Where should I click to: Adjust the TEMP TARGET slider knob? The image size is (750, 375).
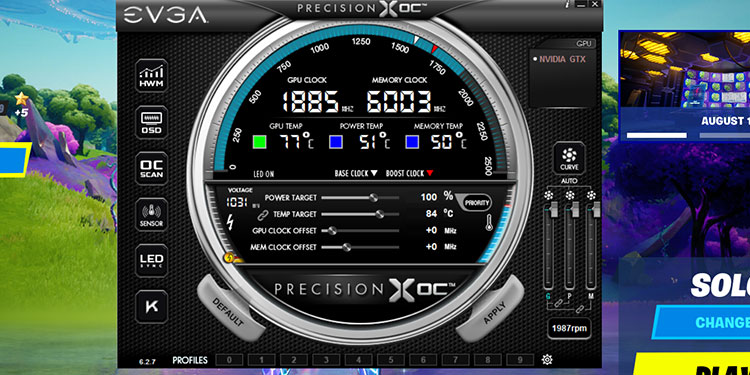tap(380, 214)
